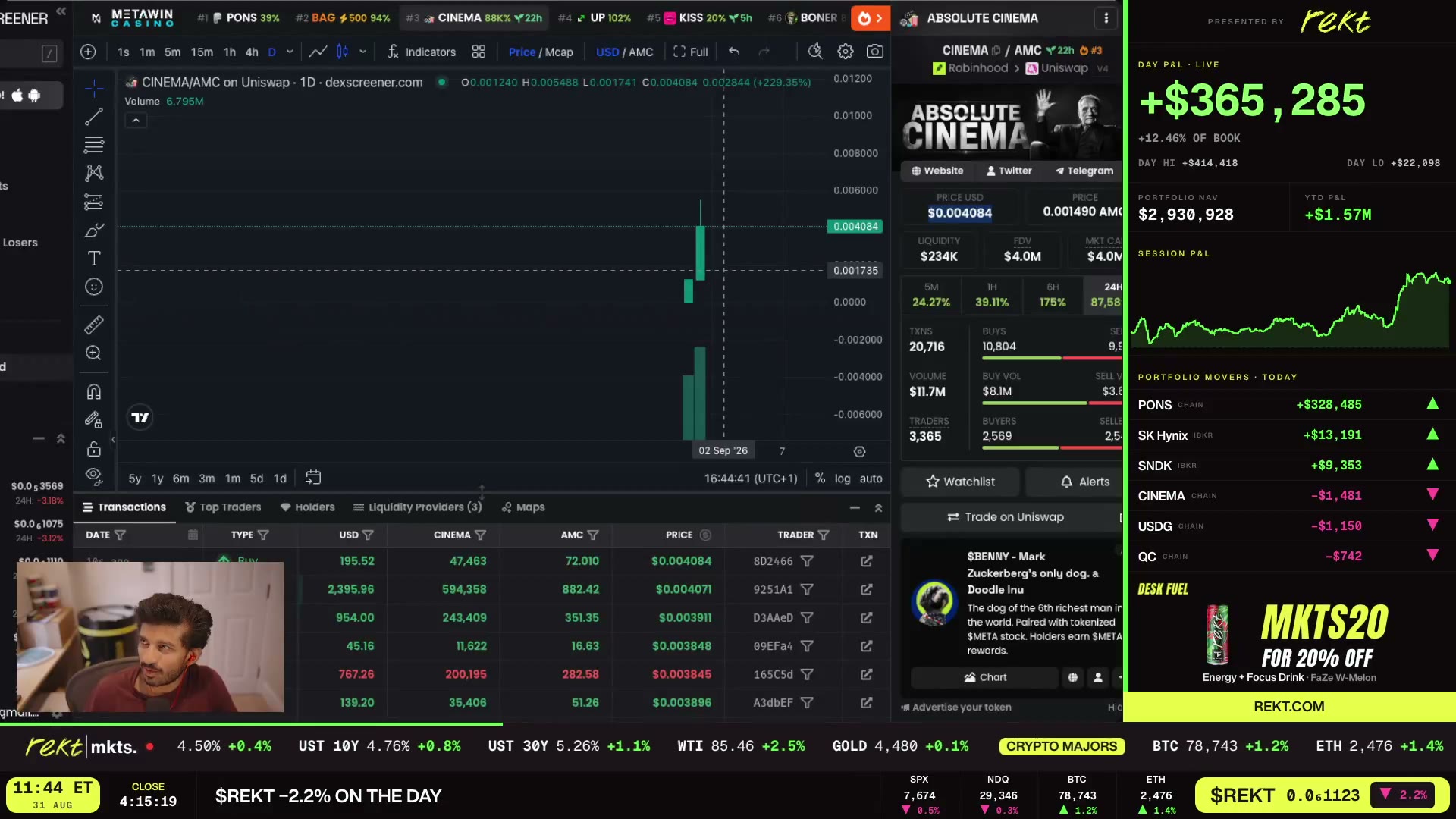Open chart settings gear icon

(845, 52)
